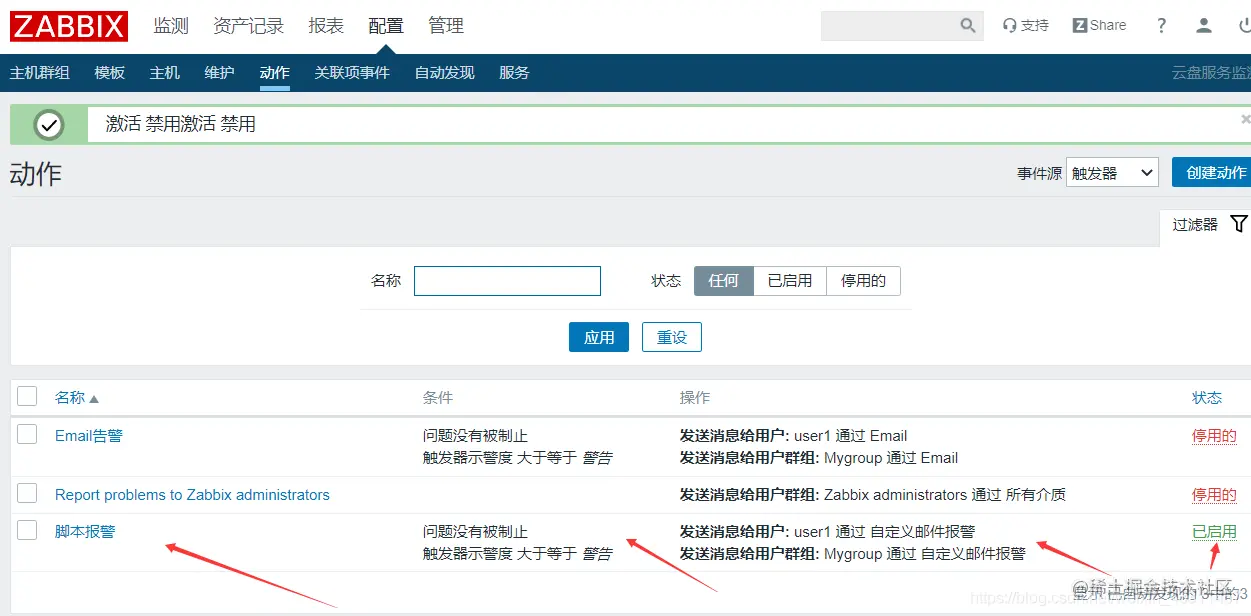This screenshot has width=1251, height=616.
Task: Click the top search input field
Action: pyautogui.click(x=889, y=26)
